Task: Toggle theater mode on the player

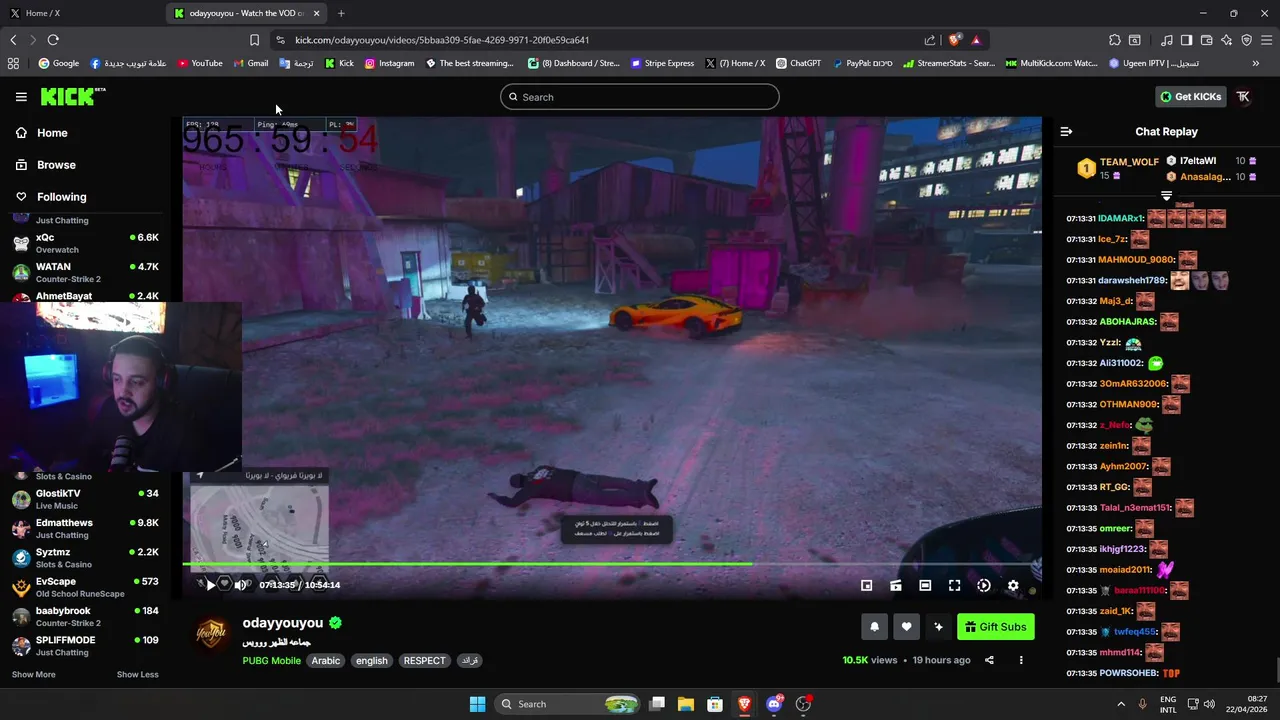Action: click(x=925, y=586)
